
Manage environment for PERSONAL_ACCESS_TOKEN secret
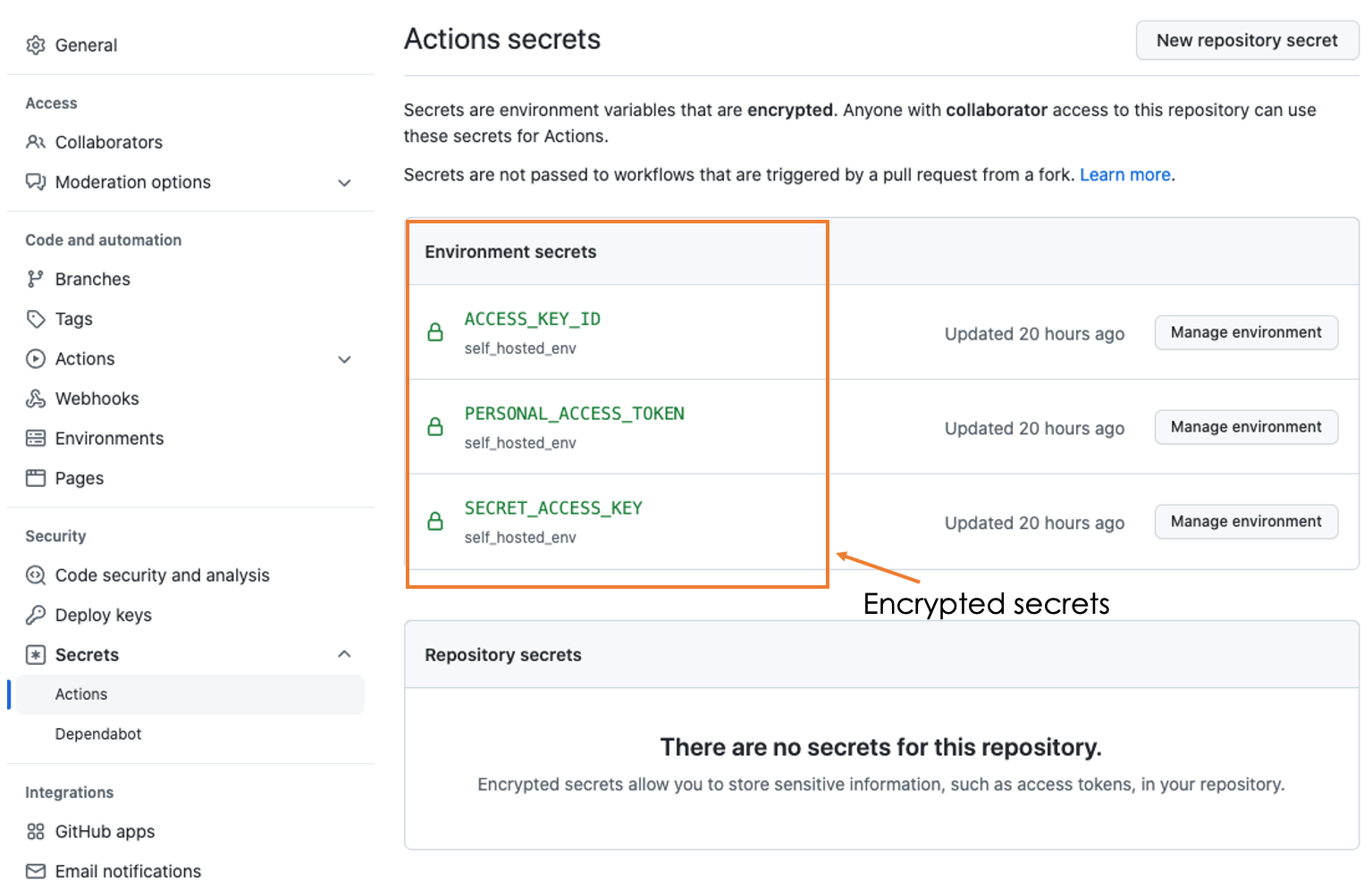pyautogui.click(x=1245, y=427)
